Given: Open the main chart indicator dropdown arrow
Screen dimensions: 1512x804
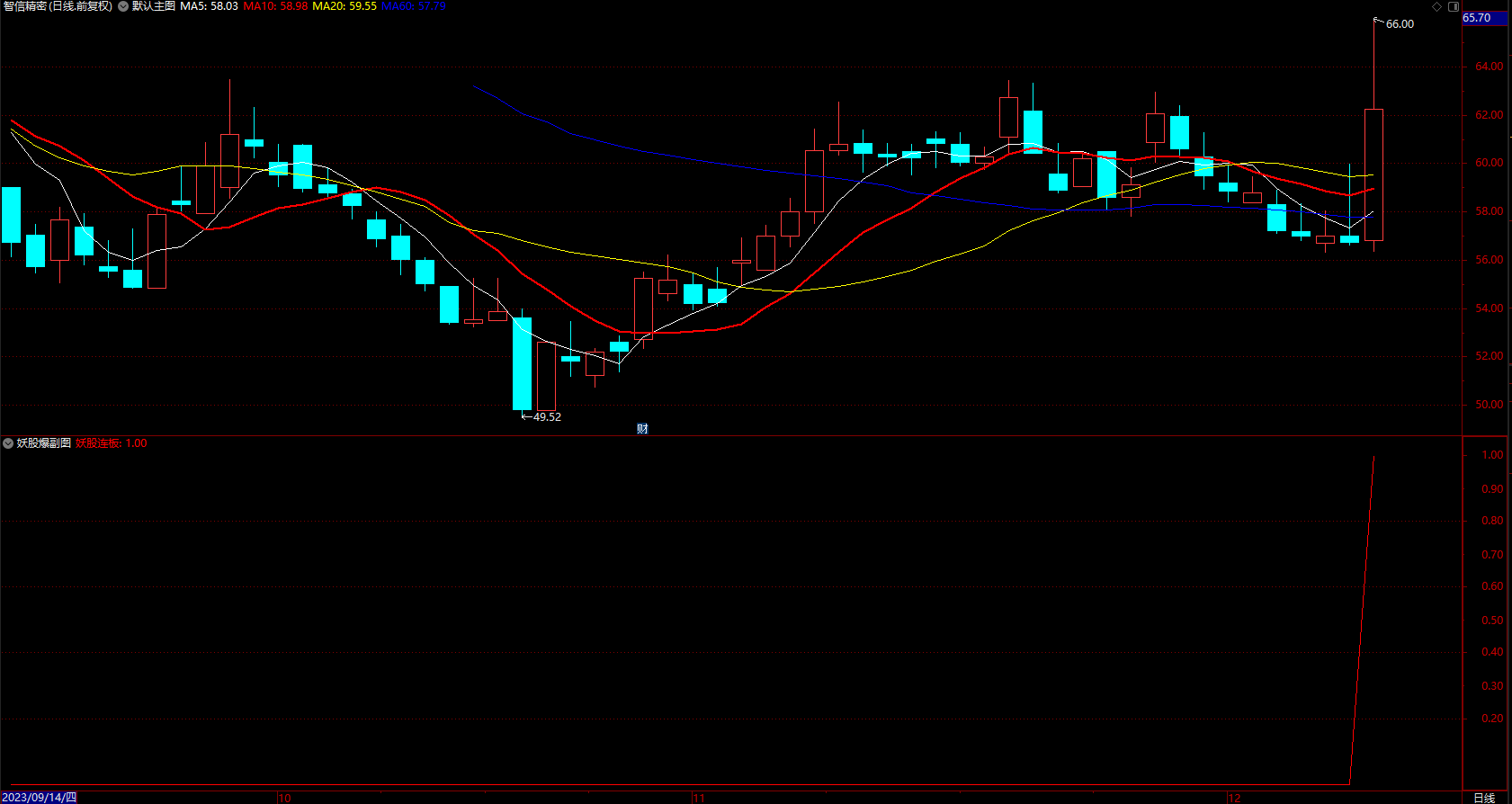Looking at the screenshot, I should click(123, 6).
